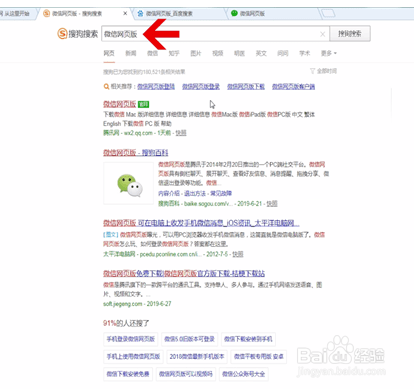Select the 问问 search category

click(283, 53)
